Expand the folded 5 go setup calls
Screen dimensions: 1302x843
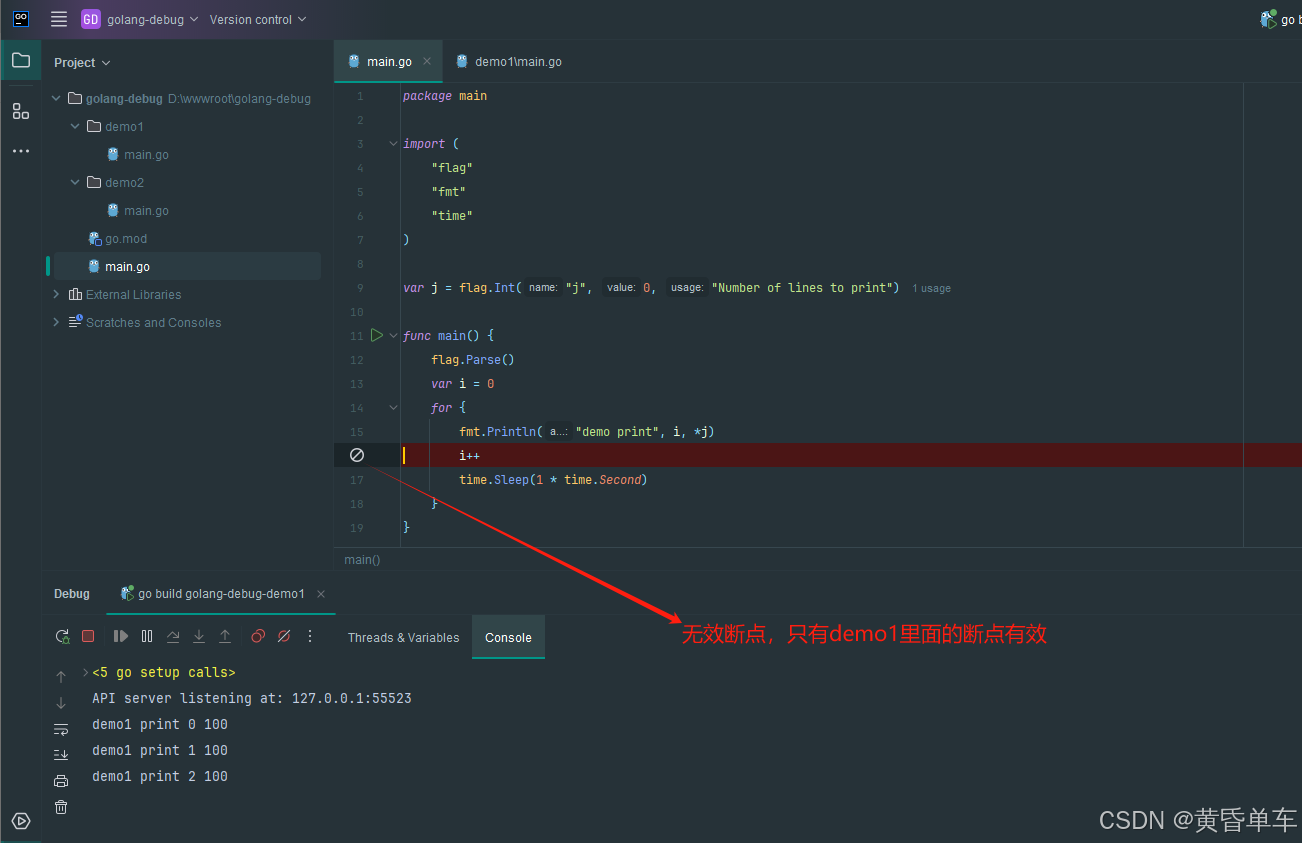pyautogui.click(x=86, y=673)
